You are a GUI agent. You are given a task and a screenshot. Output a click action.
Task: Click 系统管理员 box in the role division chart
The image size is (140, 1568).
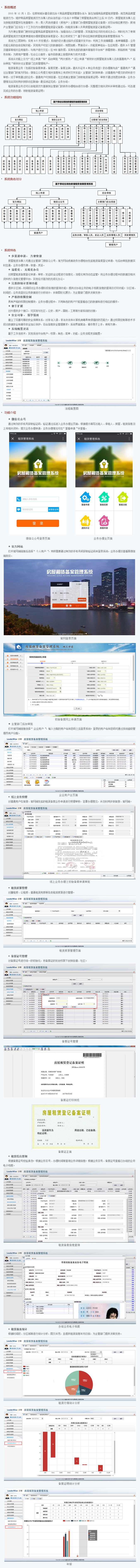pos(130,235)
